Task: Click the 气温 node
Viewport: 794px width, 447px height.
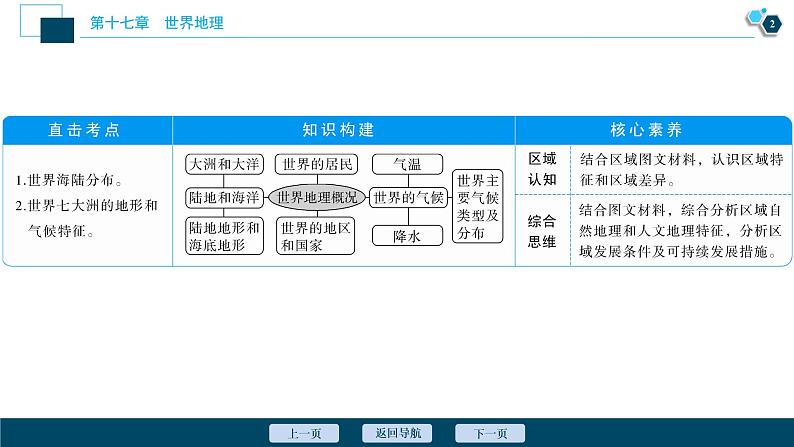Action: 408,165
